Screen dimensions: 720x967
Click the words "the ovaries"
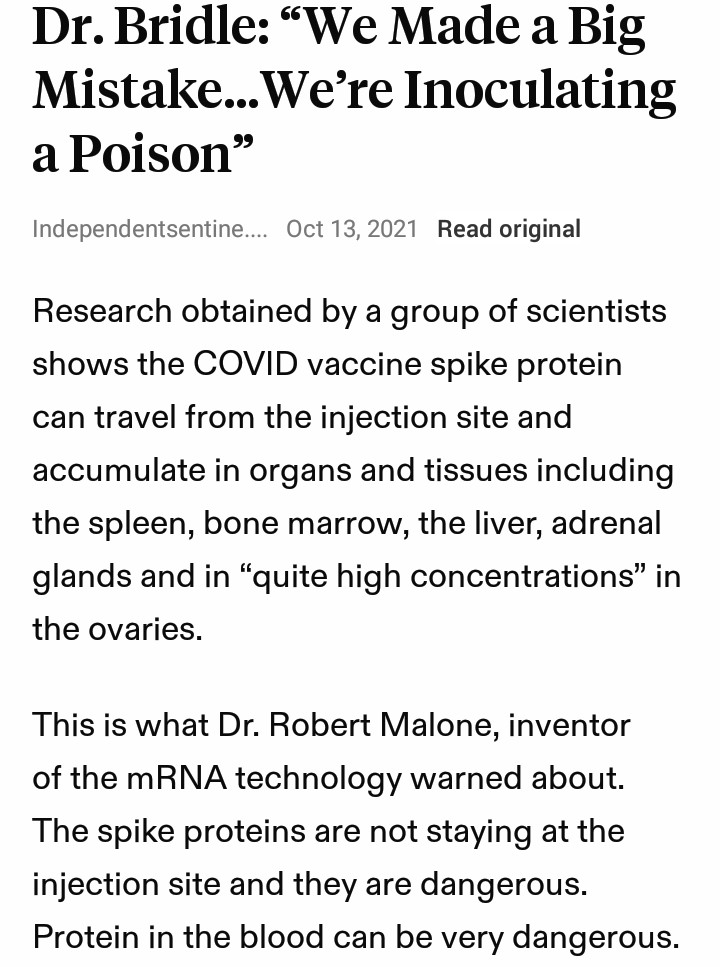pyautogui.click(x=117, y=630)
